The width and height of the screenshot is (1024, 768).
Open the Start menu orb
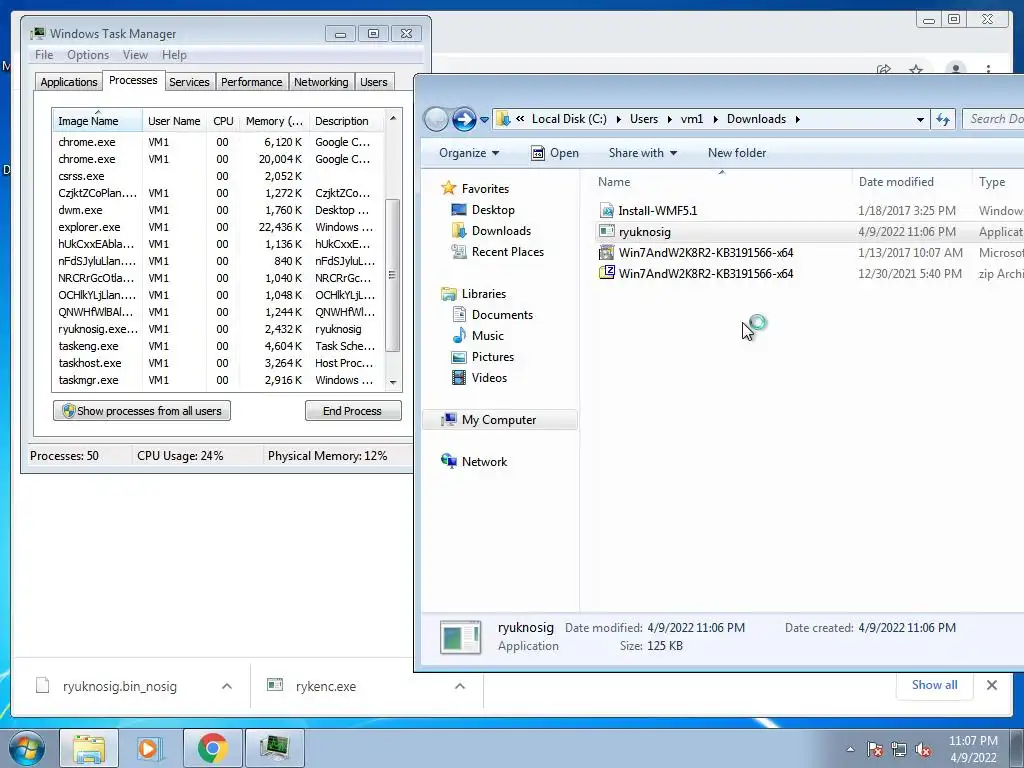coord(27,748)
